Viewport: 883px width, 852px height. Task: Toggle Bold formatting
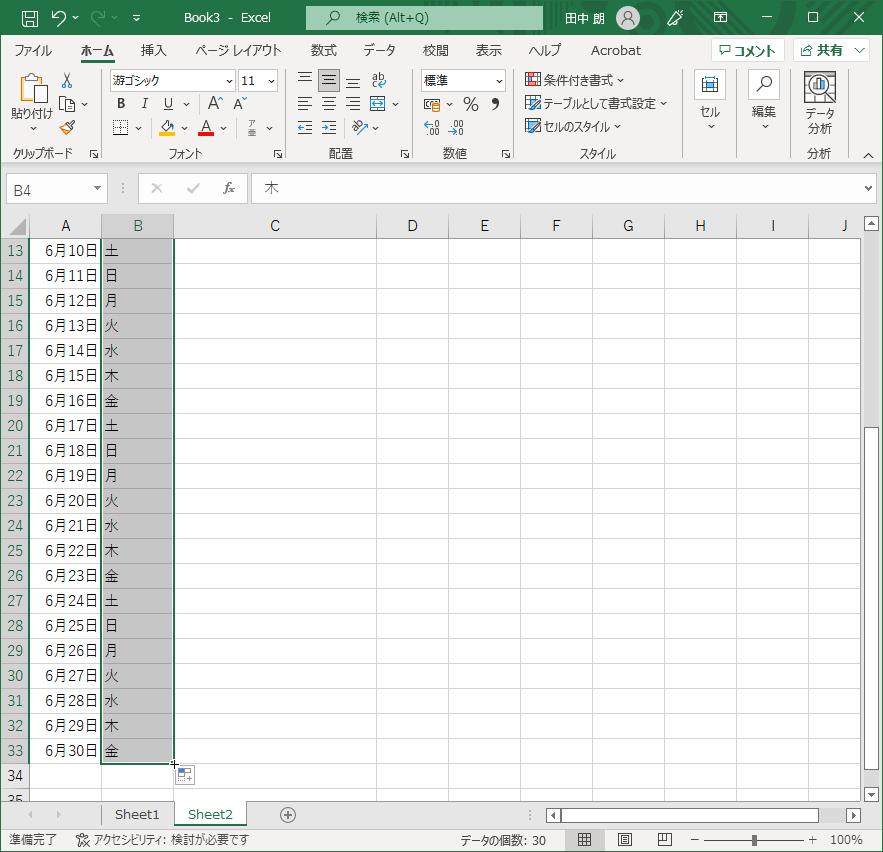pos(121,104)
